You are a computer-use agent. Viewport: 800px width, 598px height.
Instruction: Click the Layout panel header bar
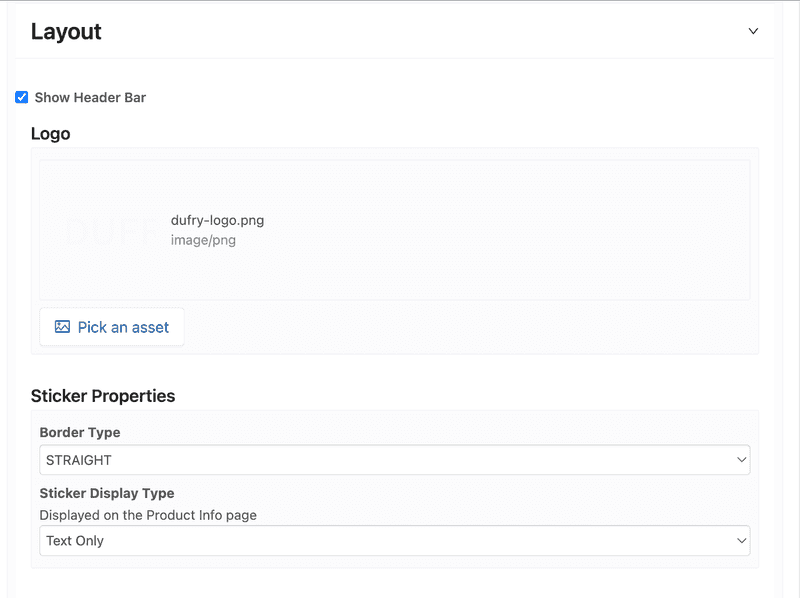point(400,31)
